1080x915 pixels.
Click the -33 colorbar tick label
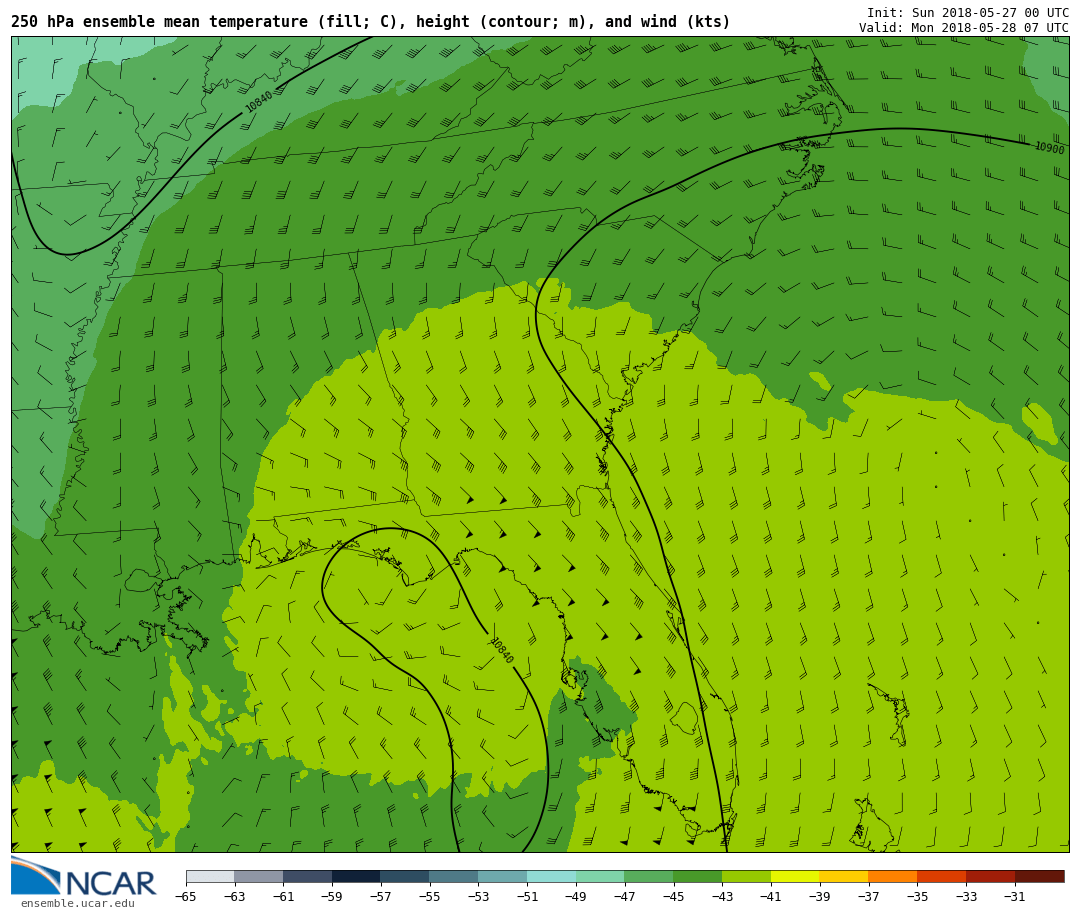click(966, 896)
